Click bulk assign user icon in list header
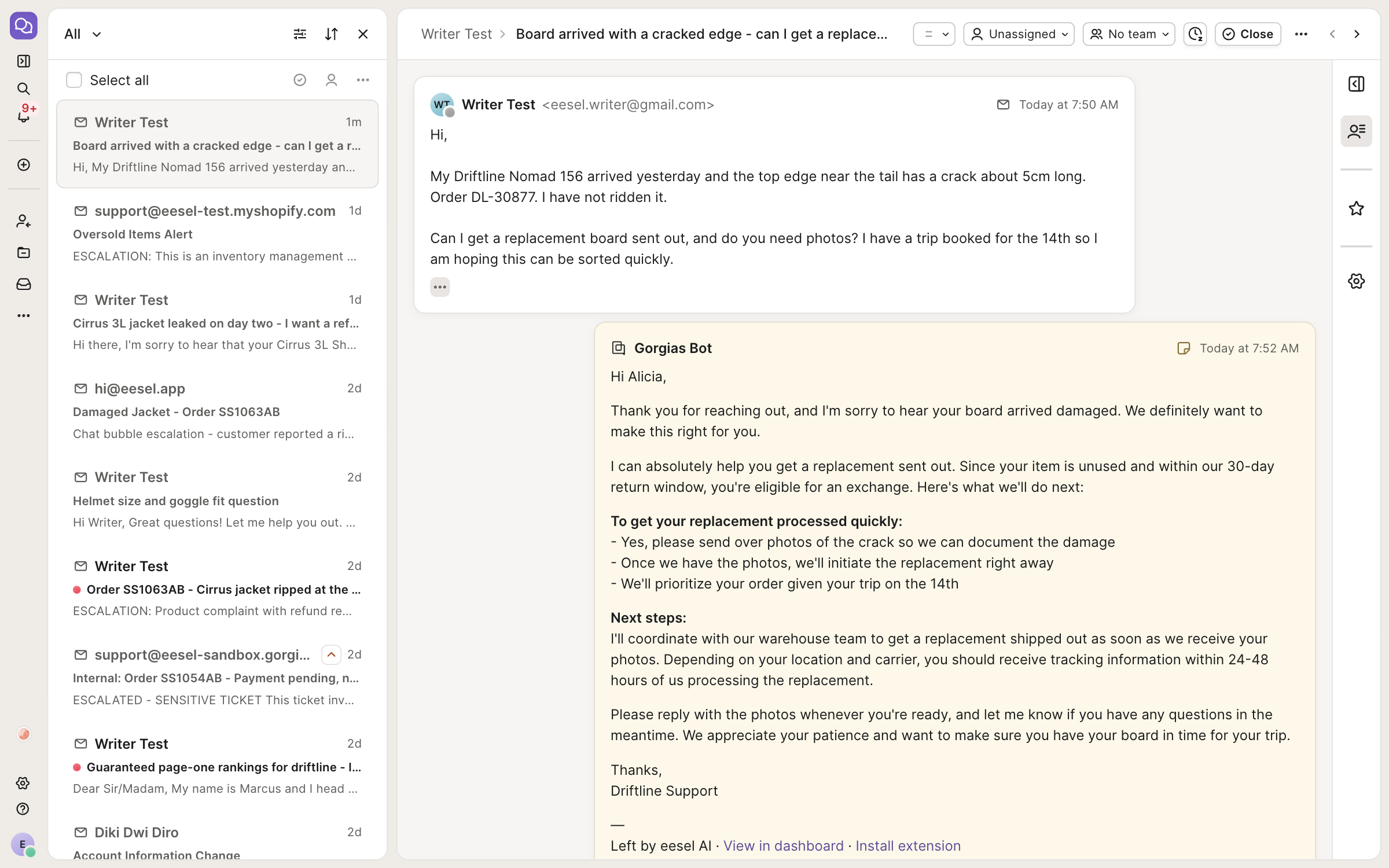The image size is (1389, 868). click(331, 80)
